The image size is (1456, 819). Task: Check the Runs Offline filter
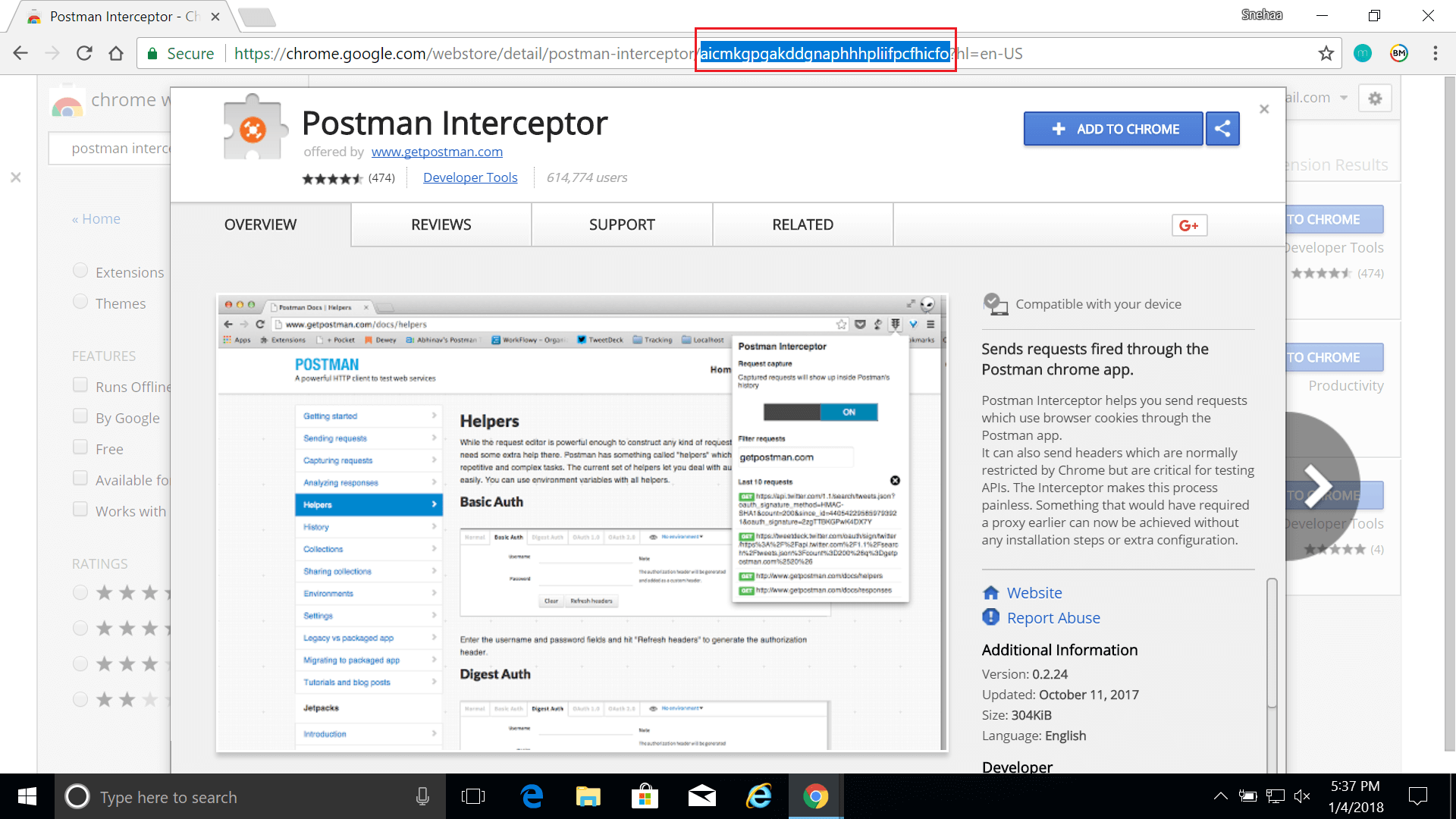80,384
